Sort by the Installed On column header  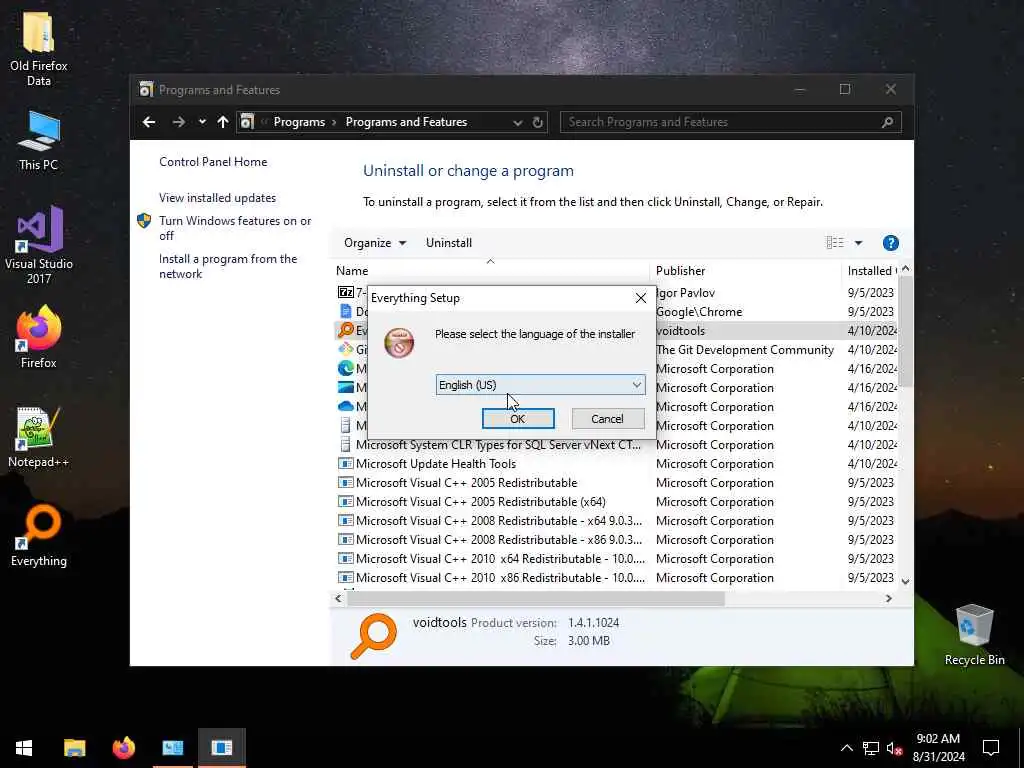point(871,270)
